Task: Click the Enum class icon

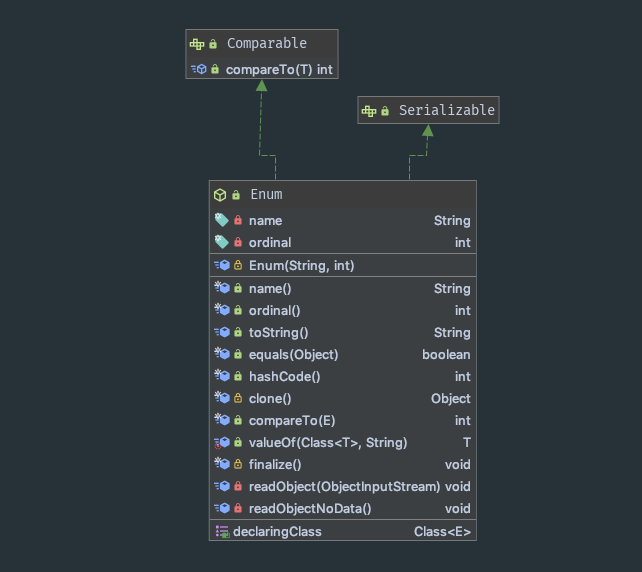Action: [220, 195]
